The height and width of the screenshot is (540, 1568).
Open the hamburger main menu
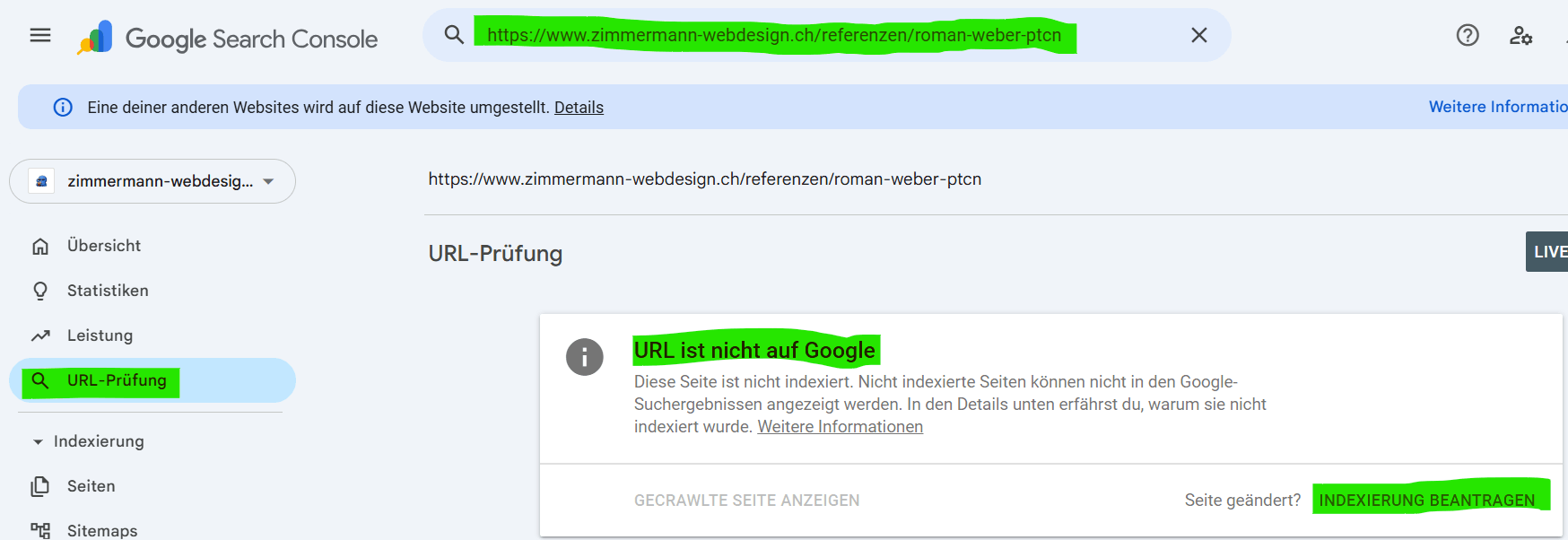[x=40, y=35]
